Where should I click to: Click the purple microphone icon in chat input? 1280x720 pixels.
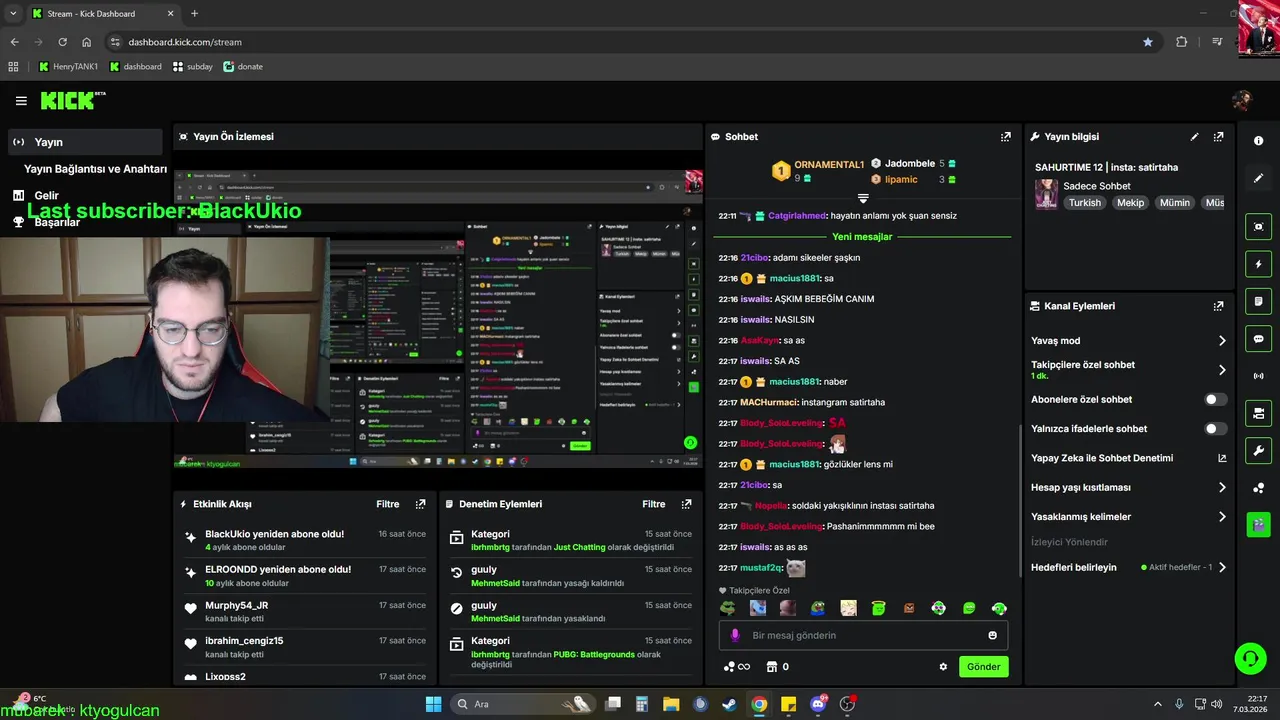click(x=735, y=635)
